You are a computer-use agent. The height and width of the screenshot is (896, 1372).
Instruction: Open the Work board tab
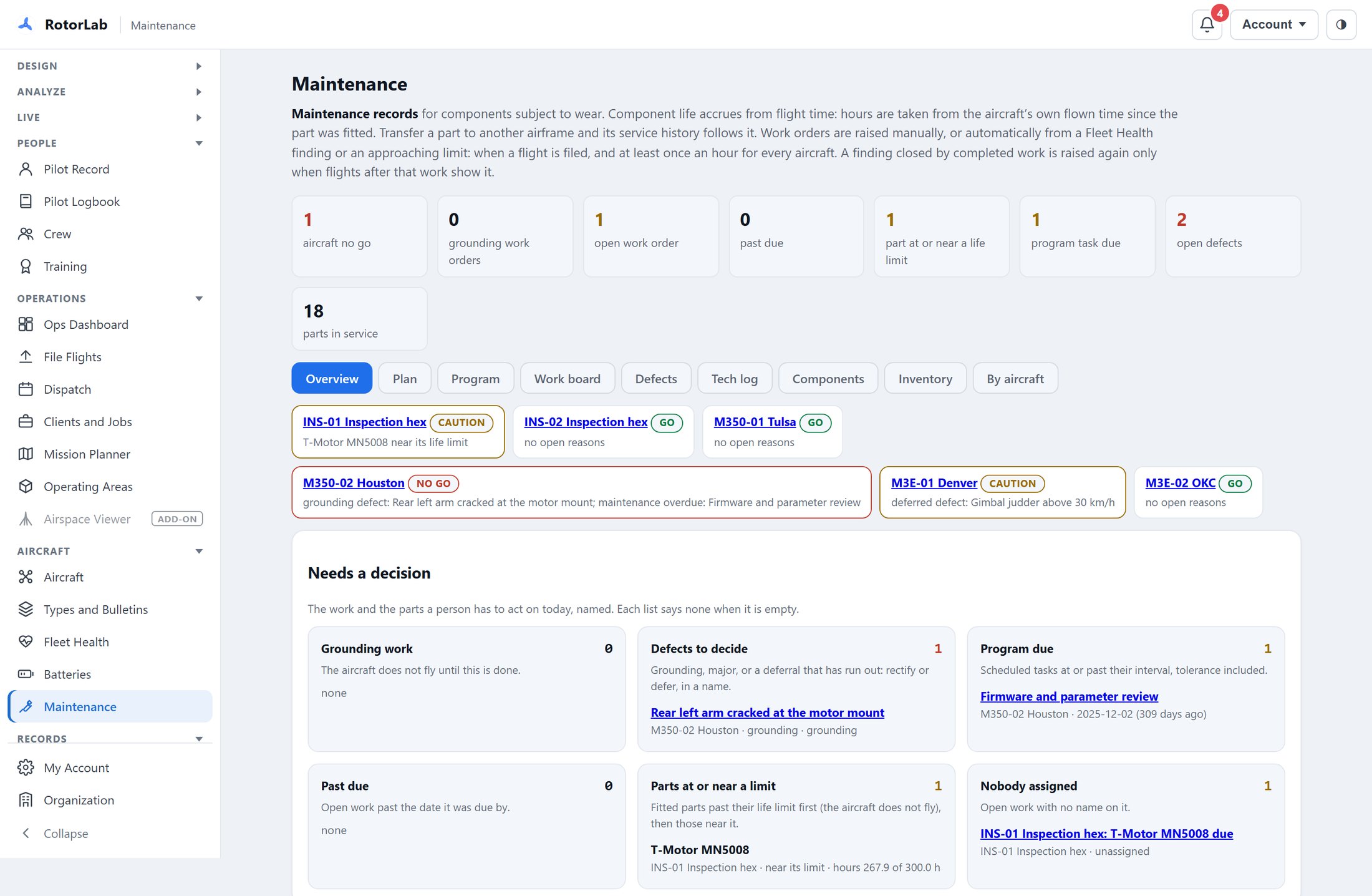[x=568, y=378]
